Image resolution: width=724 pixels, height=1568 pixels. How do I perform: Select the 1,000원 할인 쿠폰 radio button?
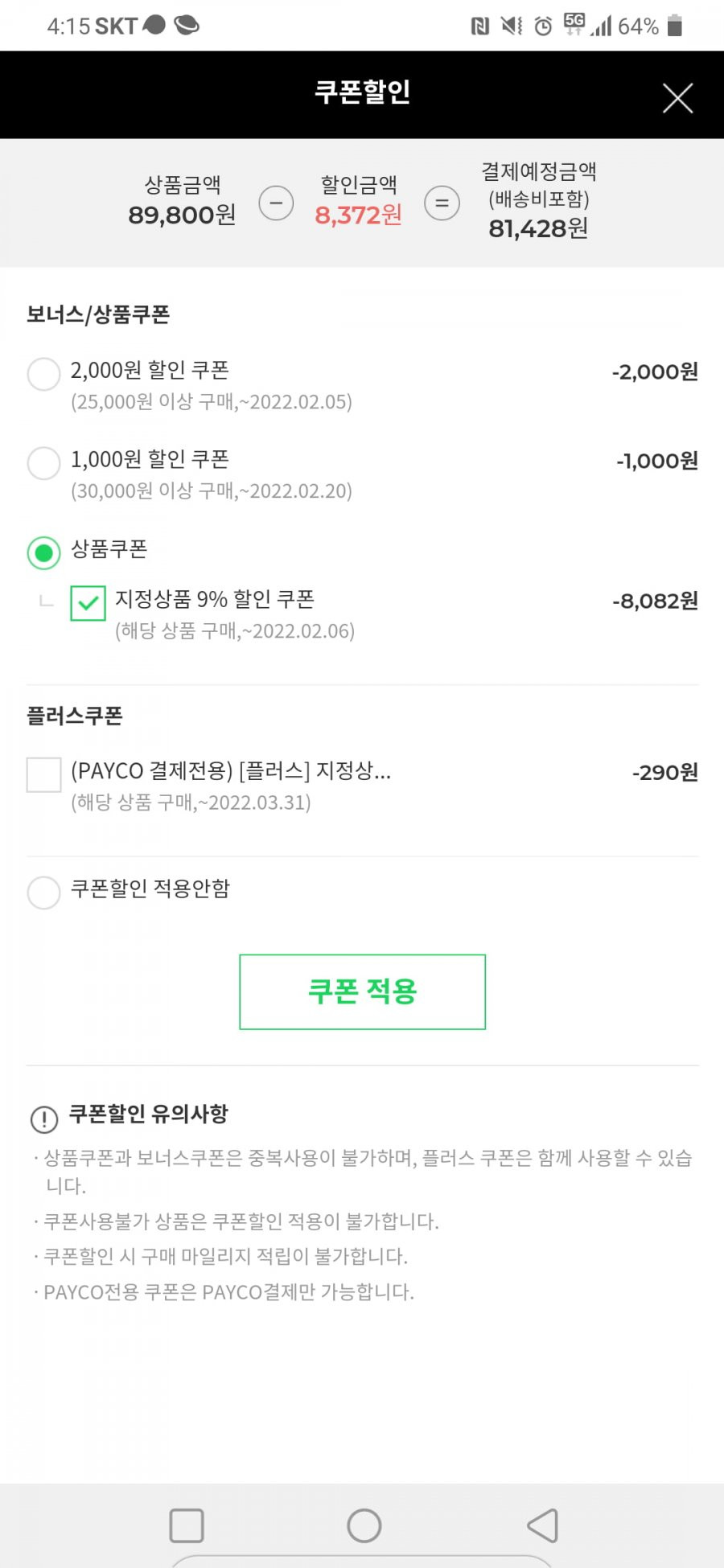[43, 463]
